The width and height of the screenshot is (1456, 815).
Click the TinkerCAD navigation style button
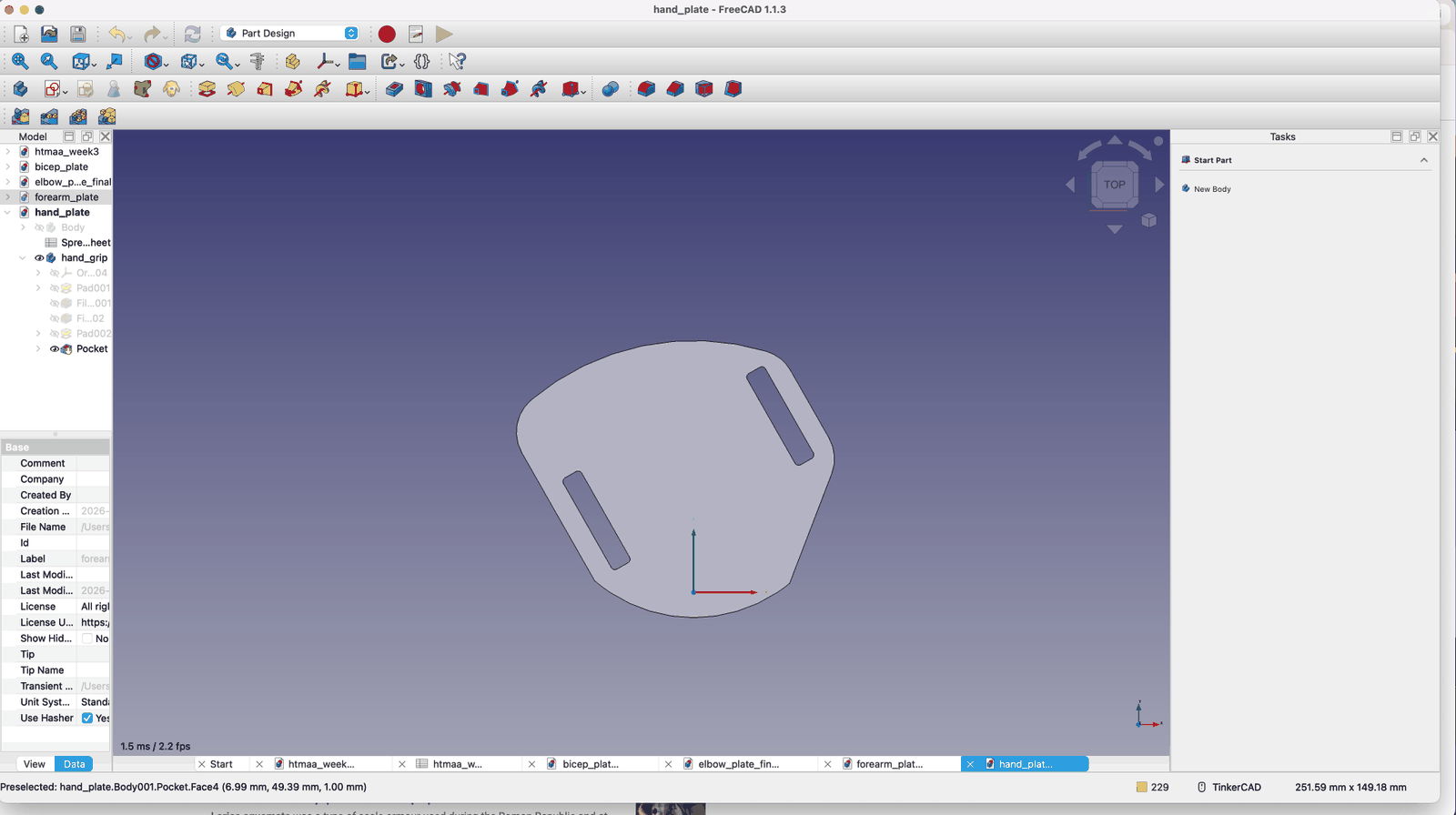(1228, 787)
